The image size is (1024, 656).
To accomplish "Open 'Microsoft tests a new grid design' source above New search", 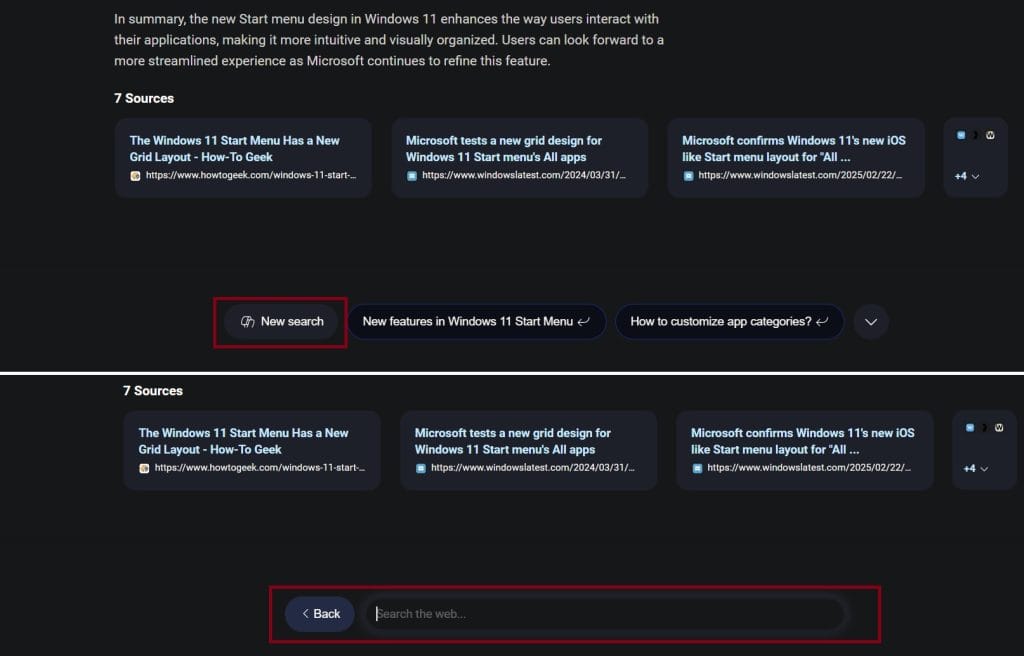I will click(x=519, y=157).
